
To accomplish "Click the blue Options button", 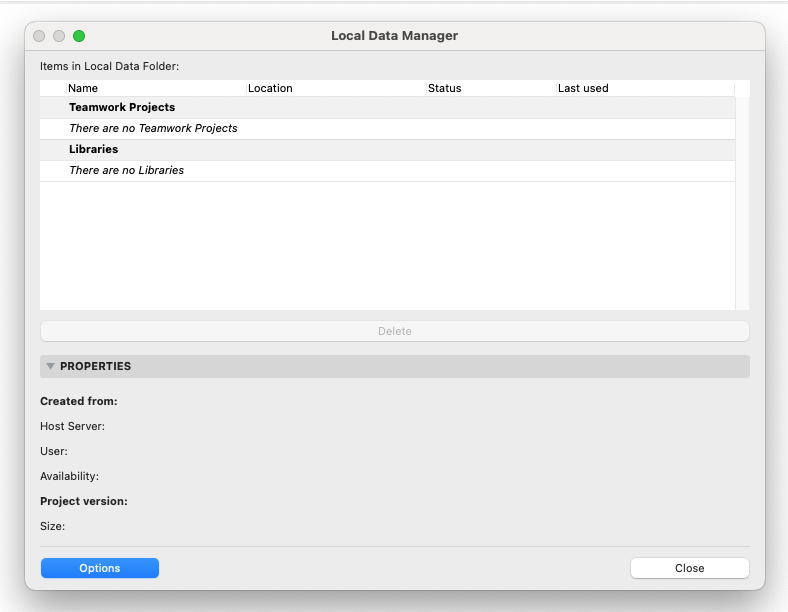I will click(x=100, y=568).
